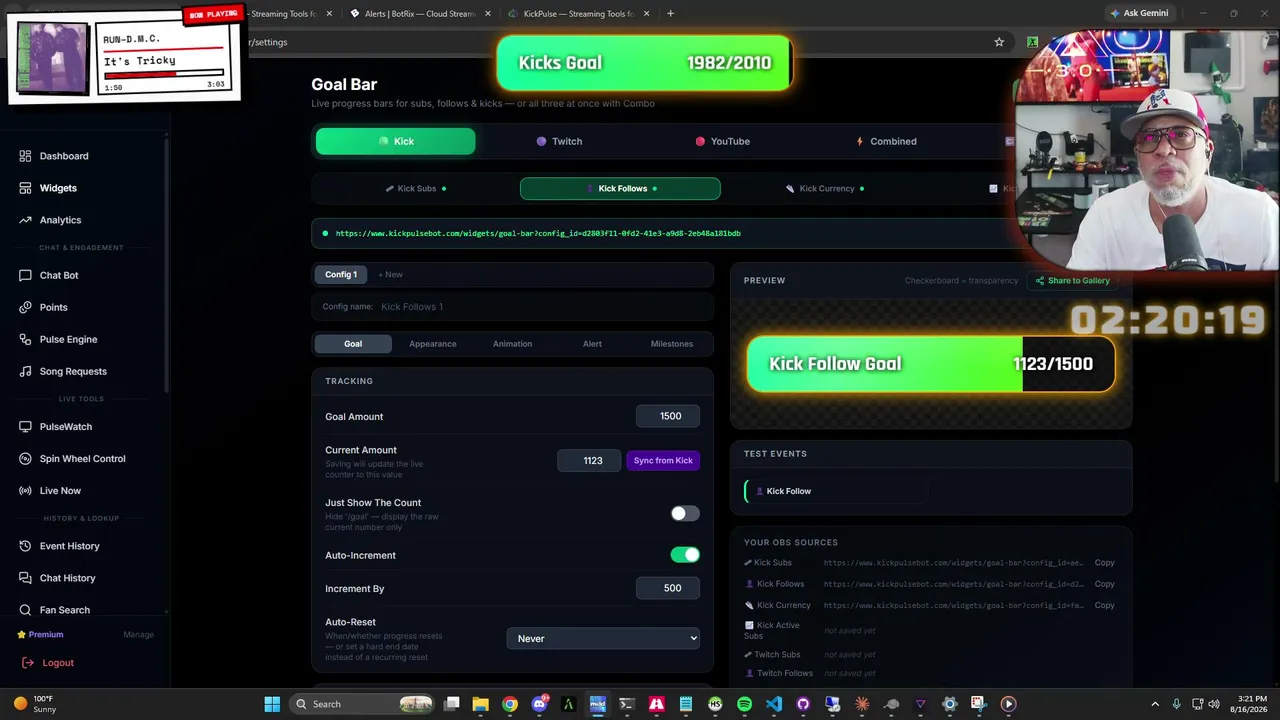Viewport: 1280px width, 720px height.
Task: Open Live Now via its broadcast icon
Action: coord(25,490)
